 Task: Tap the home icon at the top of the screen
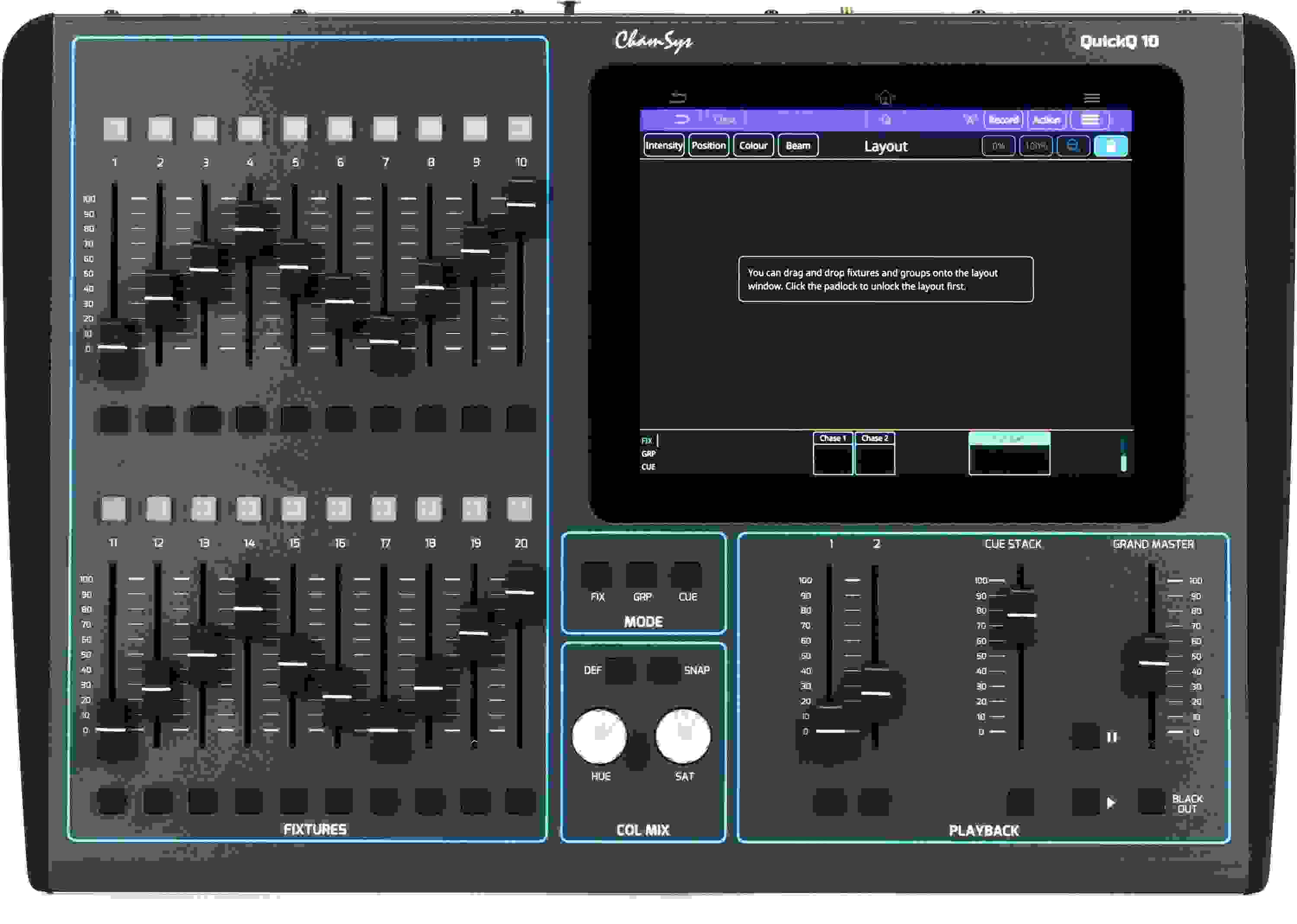885,98
